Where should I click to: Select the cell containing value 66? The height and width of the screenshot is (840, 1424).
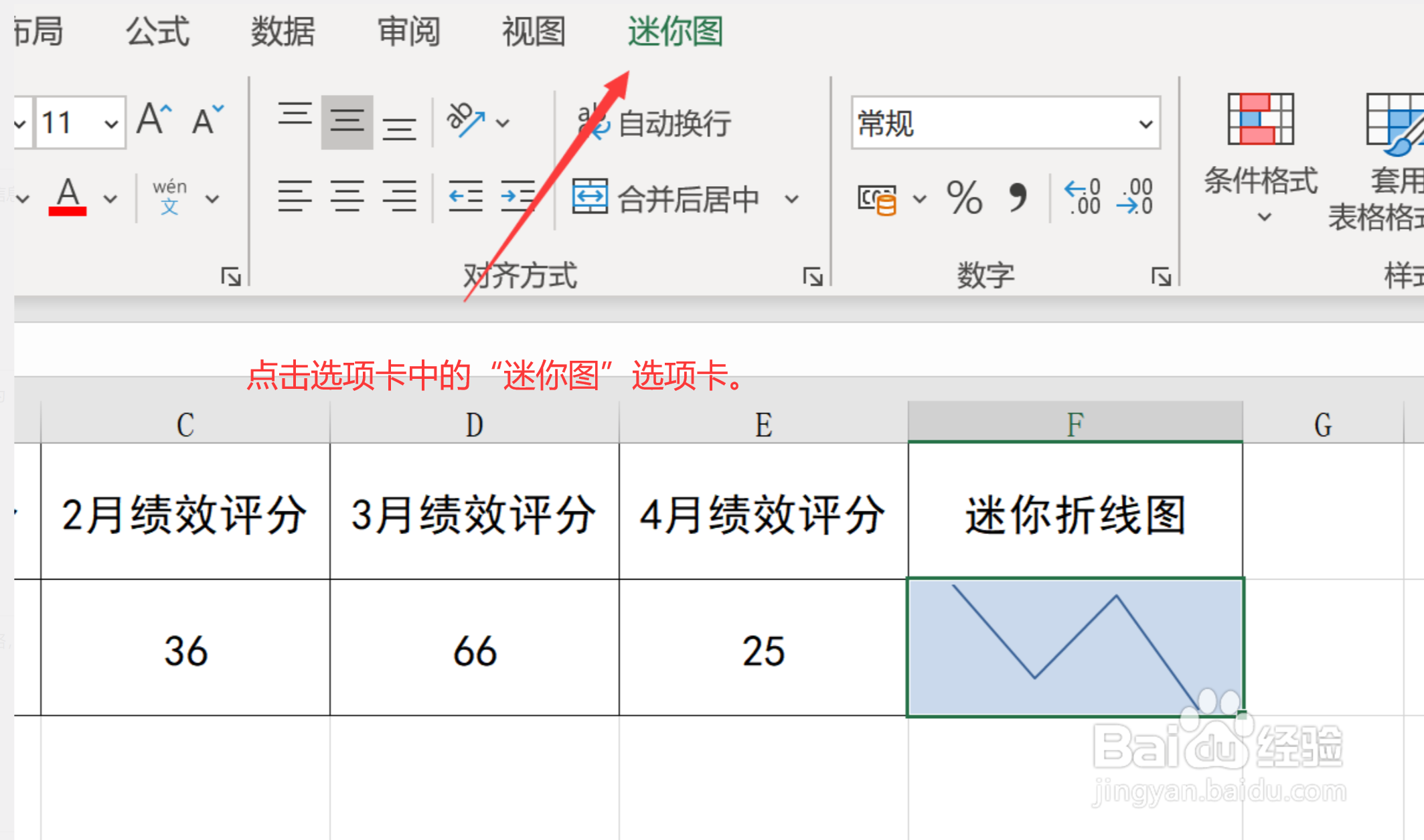click(475, 649)
